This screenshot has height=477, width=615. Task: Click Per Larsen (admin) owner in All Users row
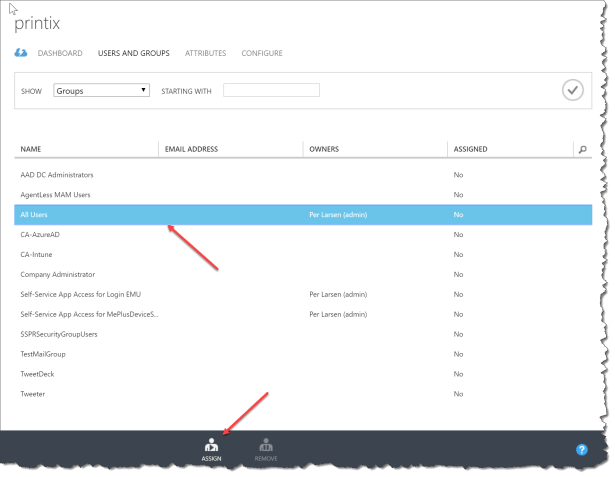tap(338, 215)
